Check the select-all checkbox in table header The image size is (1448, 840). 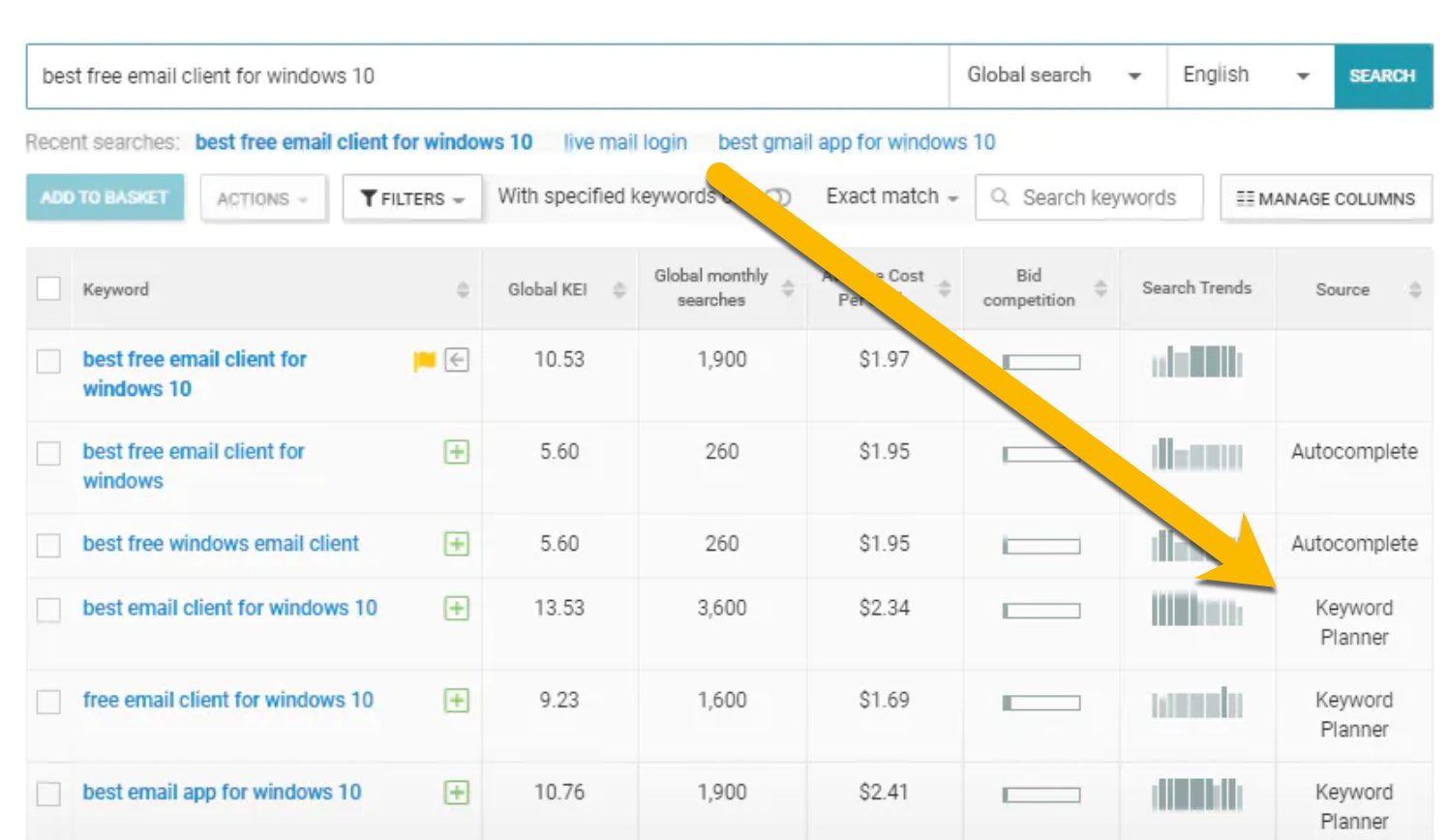(x=48, y=288)
